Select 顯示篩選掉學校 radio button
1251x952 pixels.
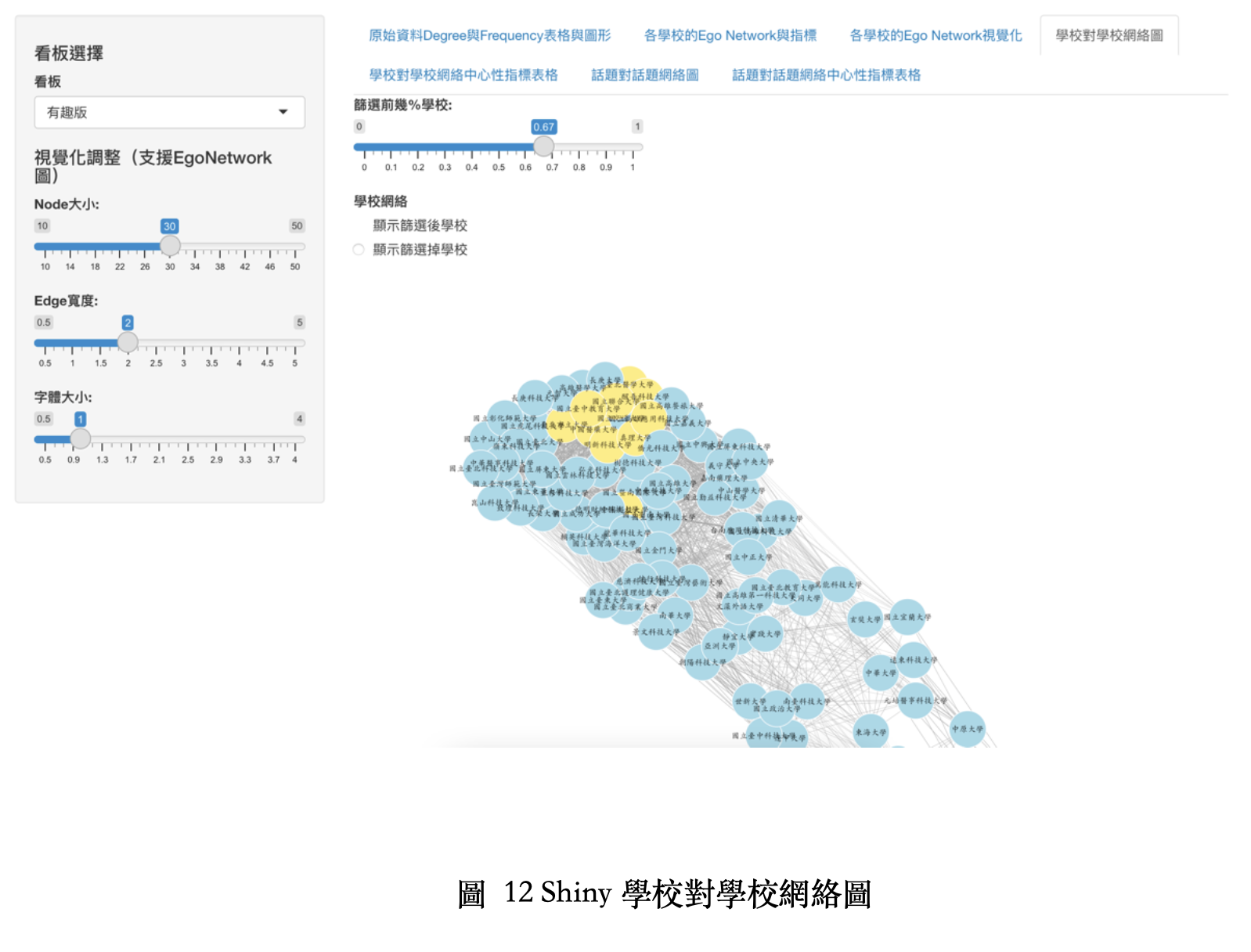359,250
